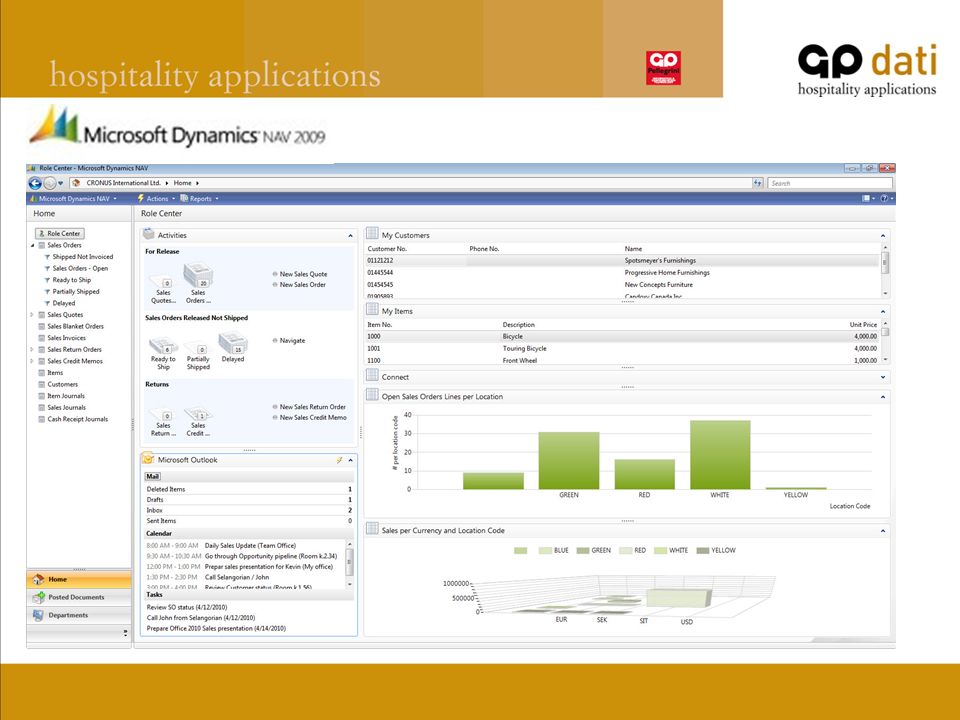Expand the Sales Return Orders tree node
This screenshot has height=720, width=960.
[x=32, y=350]
